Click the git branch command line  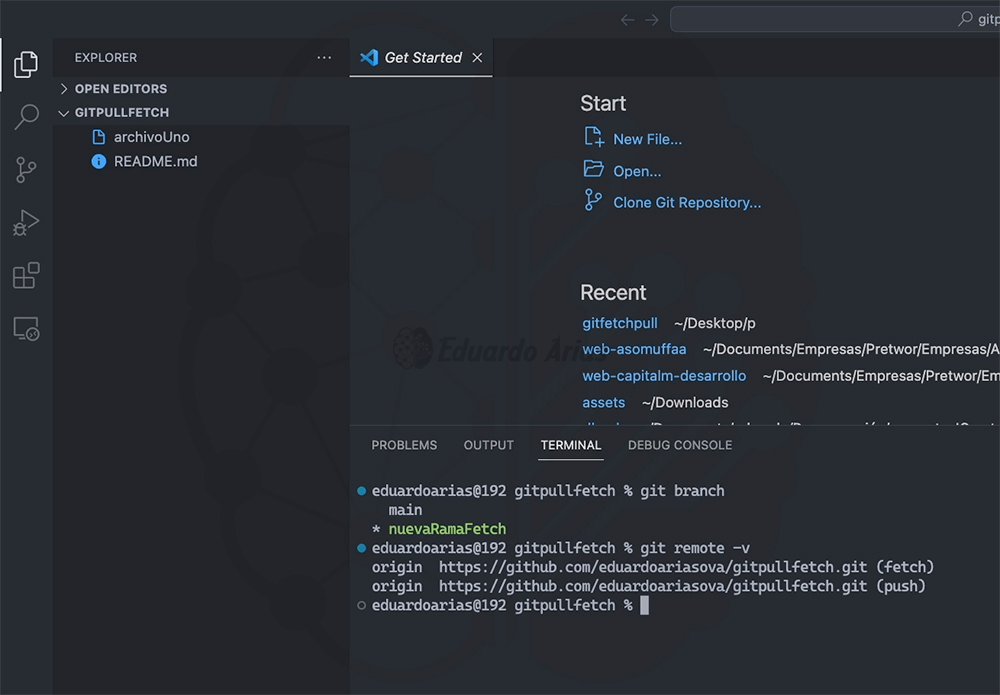point(548,491)
